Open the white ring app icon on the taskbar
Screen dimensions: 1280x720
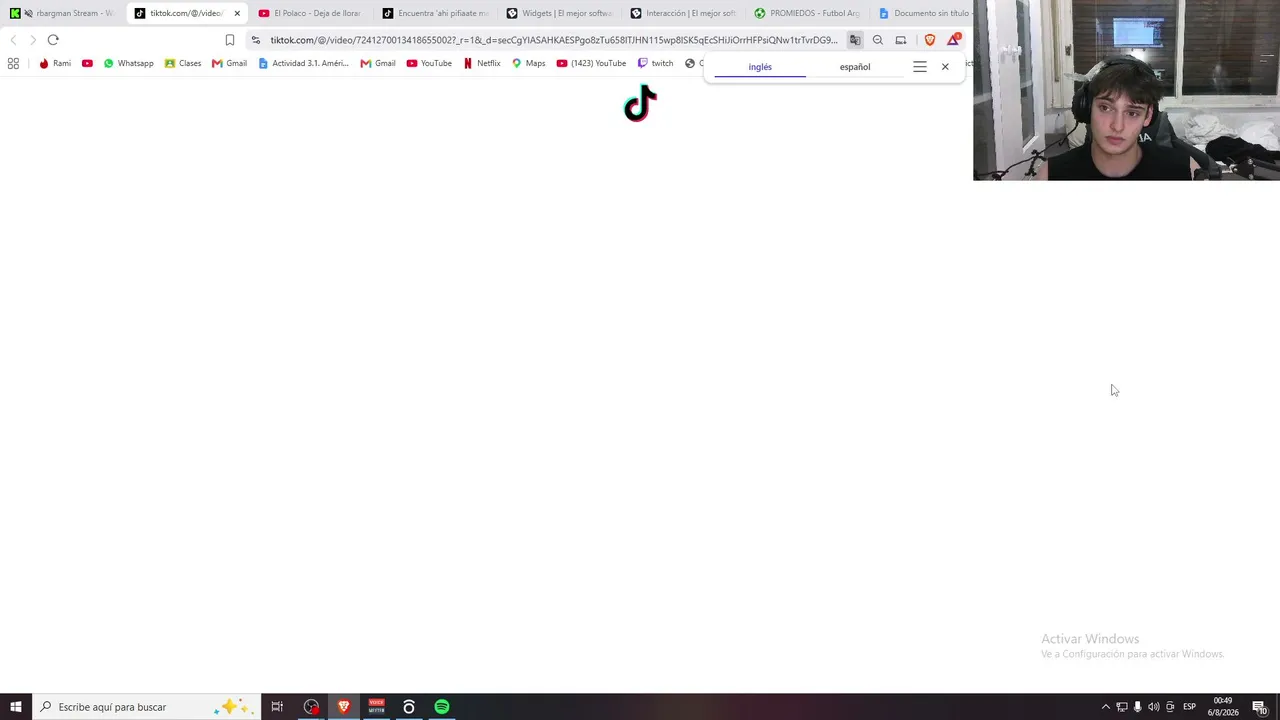(x=409, y=707)
